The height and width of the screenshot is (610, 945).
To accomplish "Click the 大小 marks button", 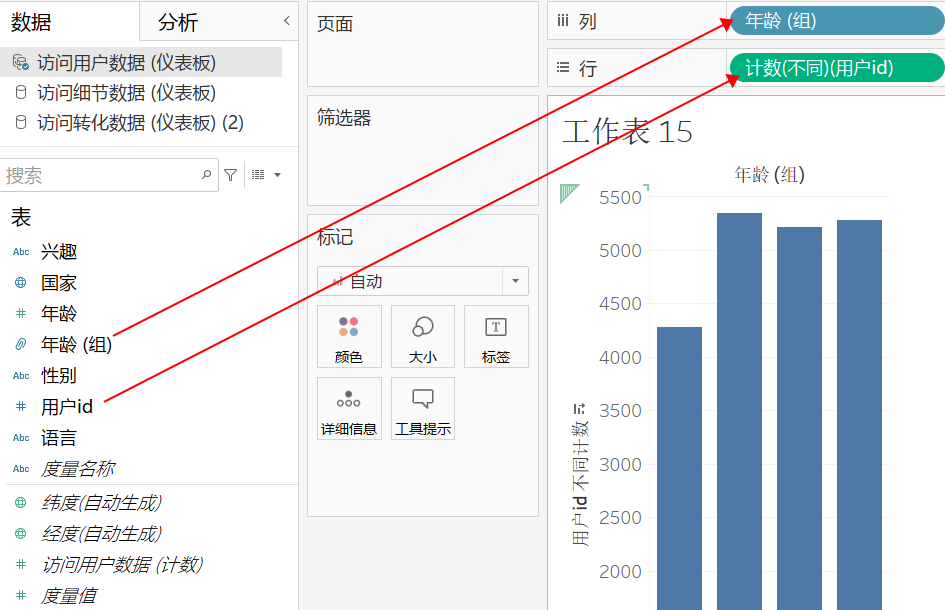I will 422,336.
